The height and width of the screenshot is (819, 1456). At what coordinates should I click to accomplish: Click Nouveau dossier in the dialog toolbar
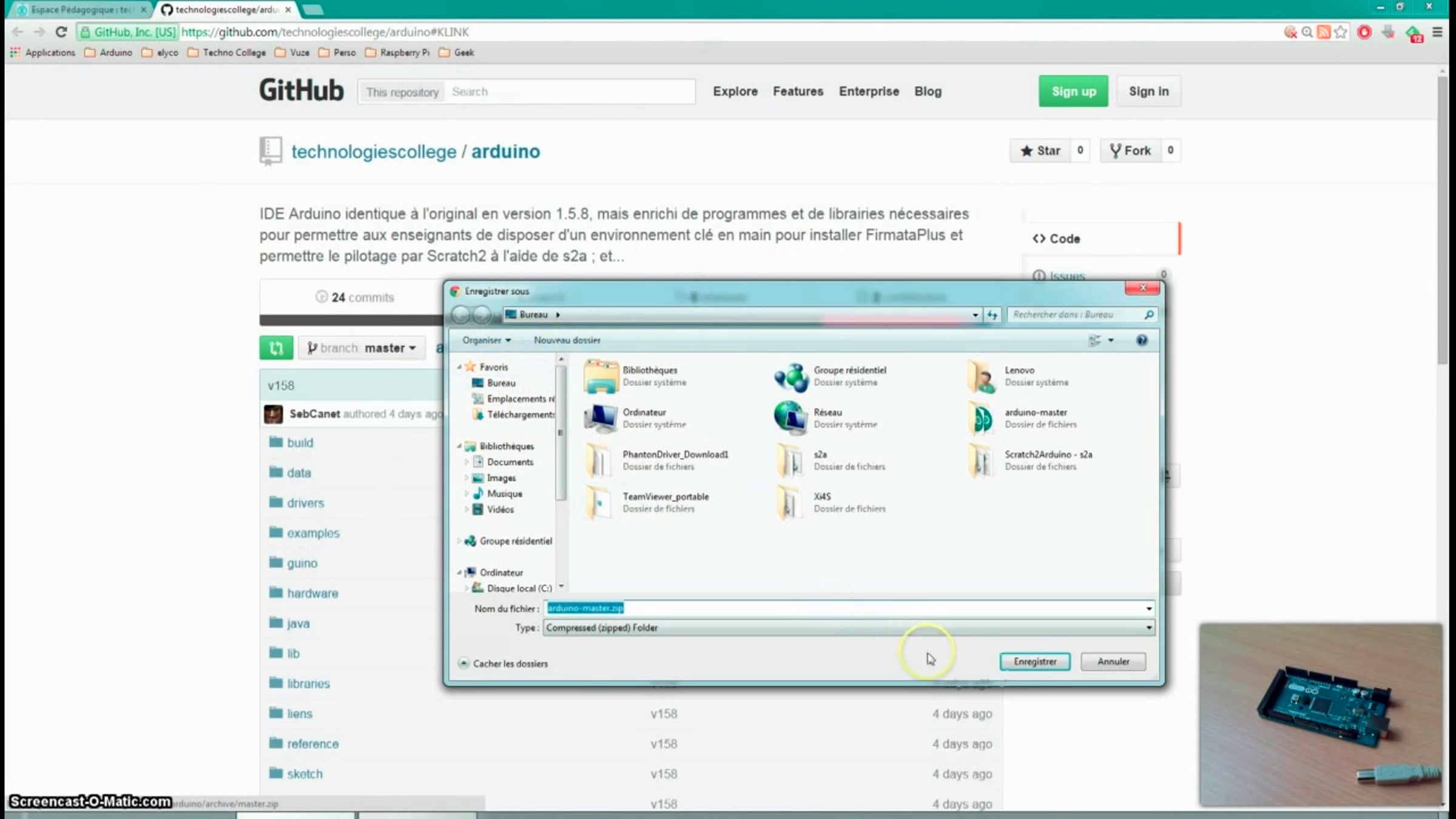pyautogui.click(x=567, y=340)
